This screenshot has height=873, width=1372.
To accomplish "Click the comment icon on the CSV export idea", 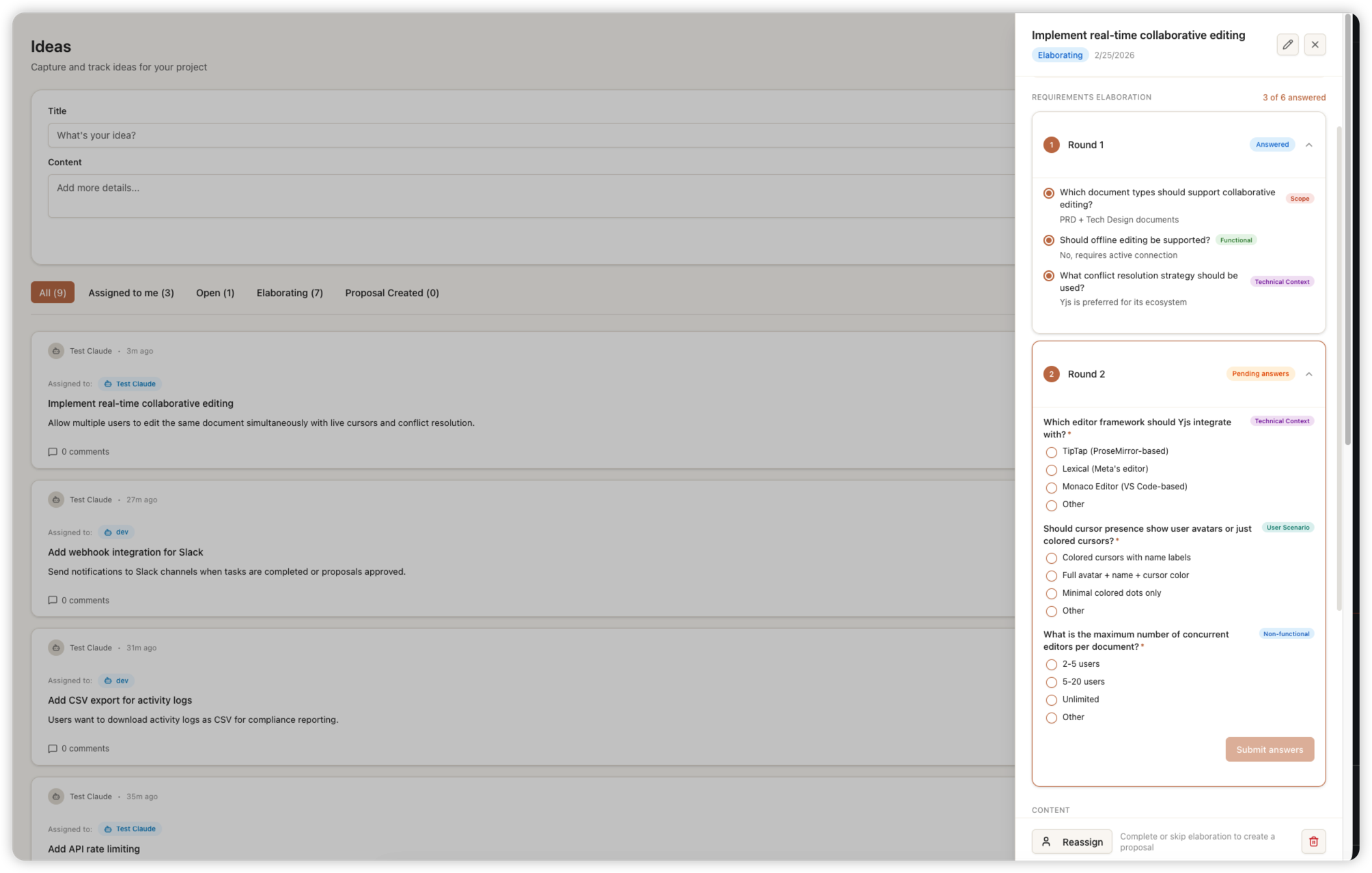I will pos(53,748).
